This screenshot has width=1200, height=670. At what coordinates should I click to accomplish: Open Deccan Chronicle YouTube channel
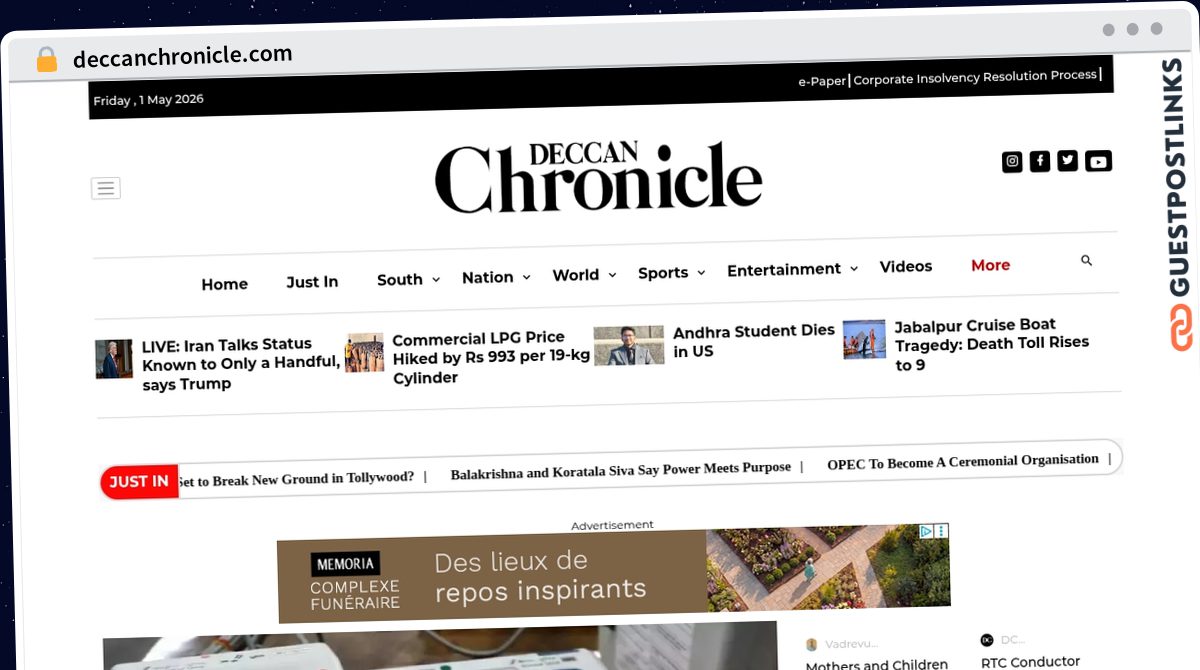click(1098, 161)
